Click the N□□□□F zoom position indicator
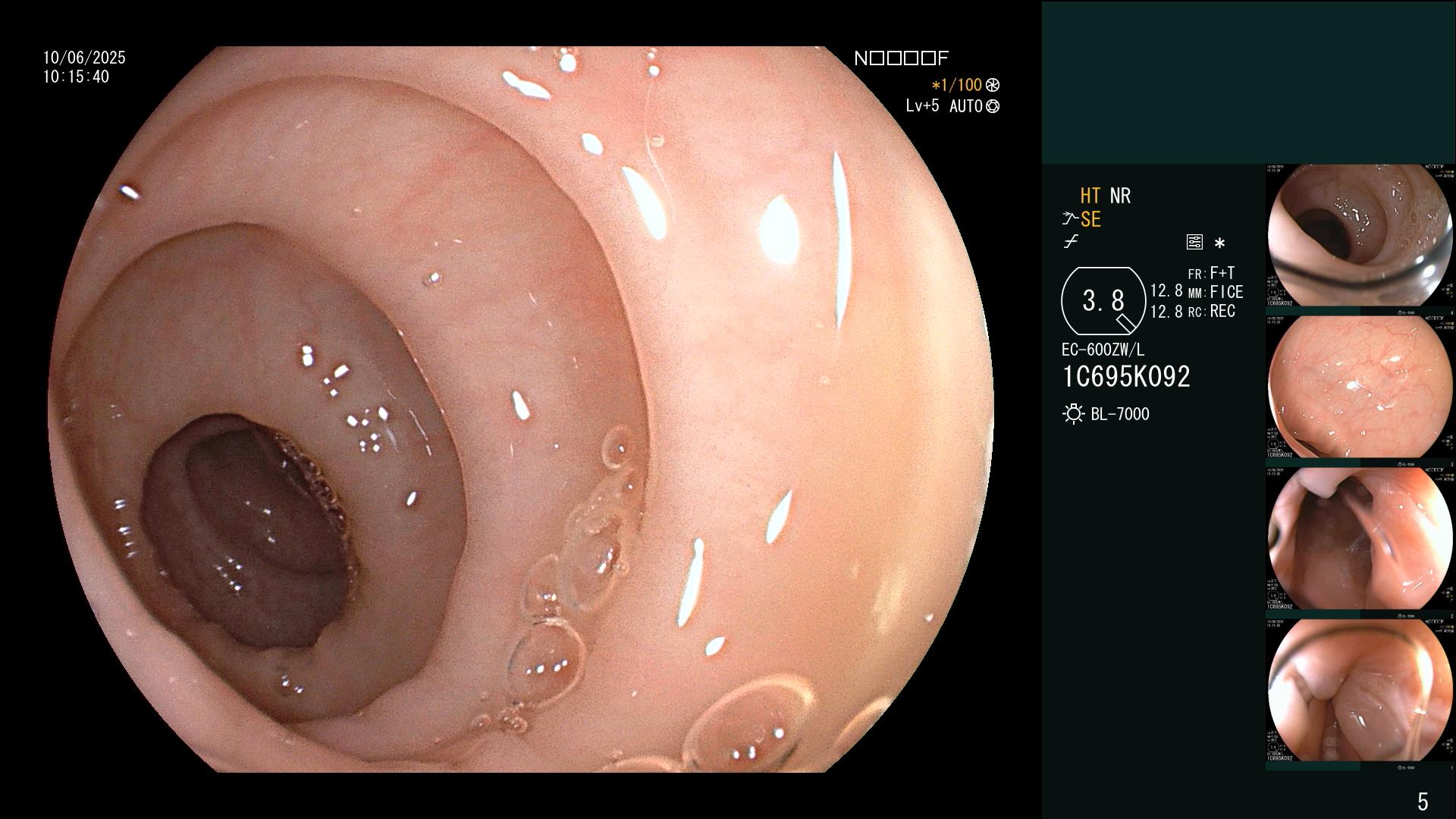This screenshot has width=1456, height=819. coord(901,58)
